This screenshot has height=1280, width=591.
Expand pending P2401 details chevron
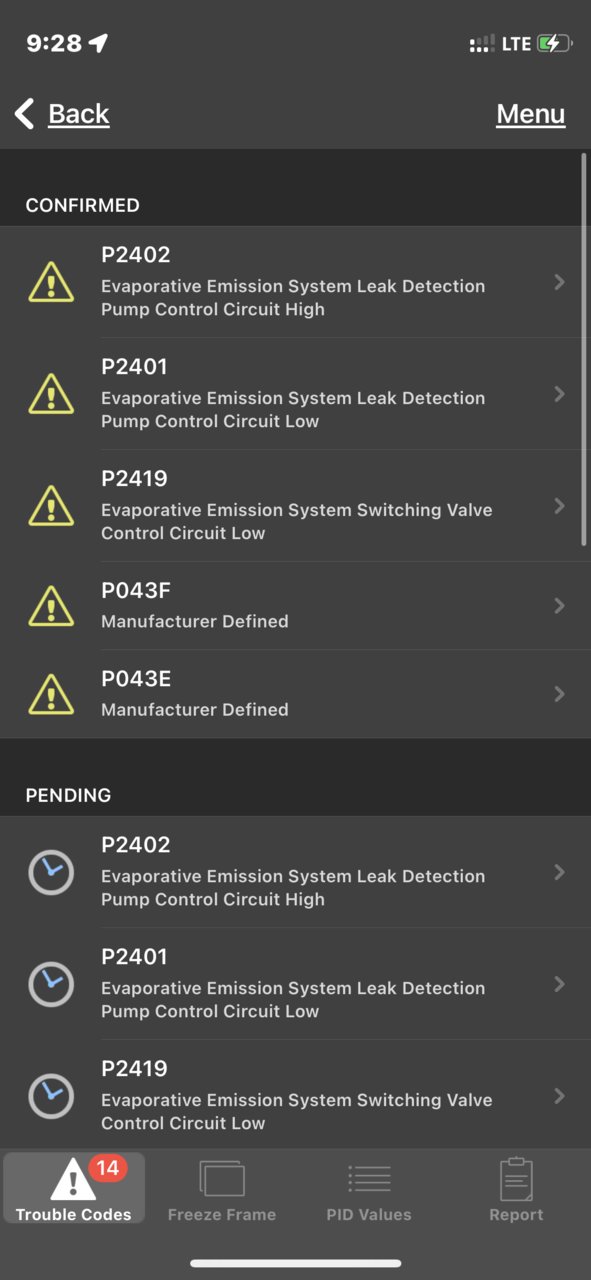click(x=560, y=984)
